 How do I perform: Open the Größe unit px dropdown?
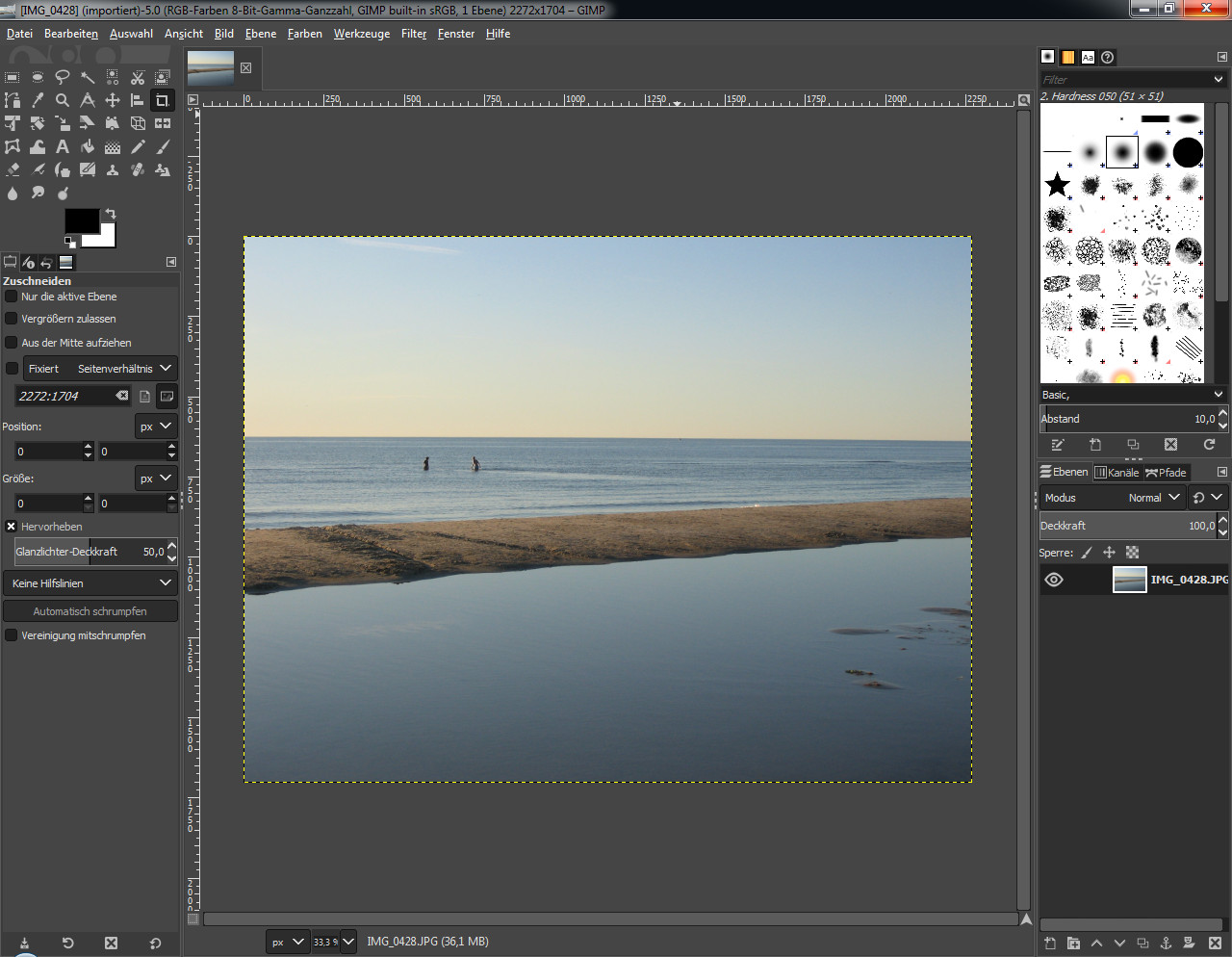(155, 478)
